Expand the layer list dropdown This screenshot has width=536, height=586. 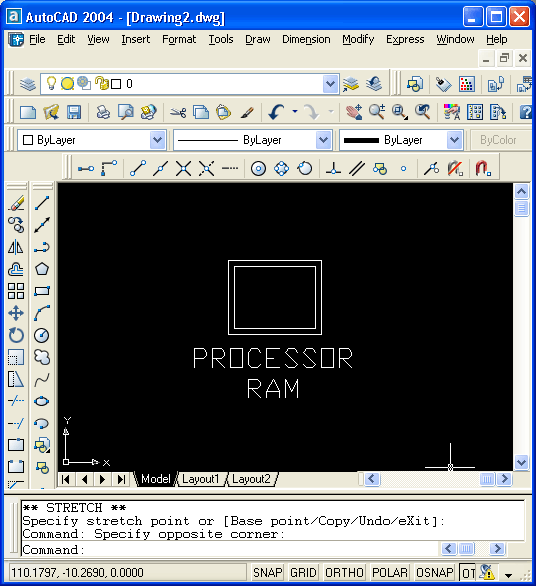[330, 84]
